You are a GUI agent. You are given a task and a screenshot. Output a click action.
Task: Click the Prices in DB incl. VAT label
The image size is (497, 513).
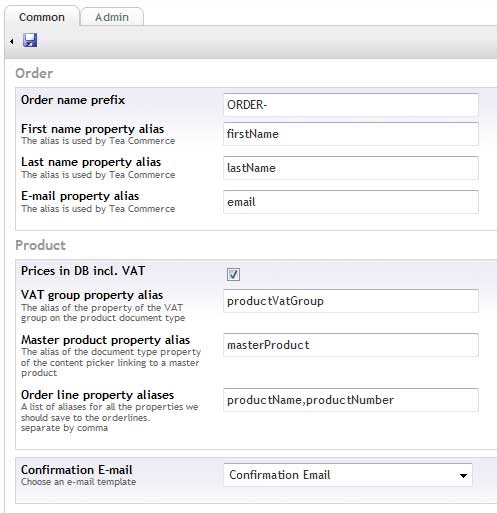(83, 271)
